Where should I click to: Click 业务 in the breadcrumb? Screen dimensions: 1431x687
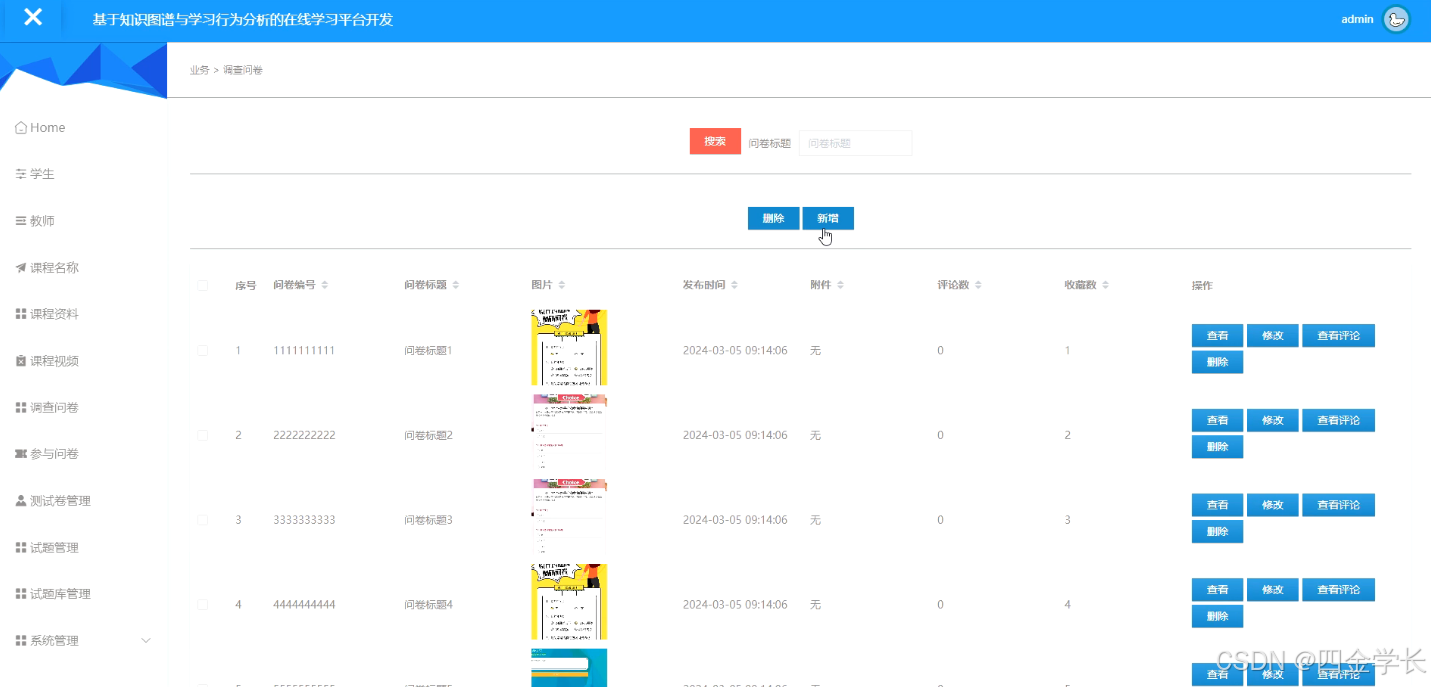pyautogui.click(x=200, y=70)
